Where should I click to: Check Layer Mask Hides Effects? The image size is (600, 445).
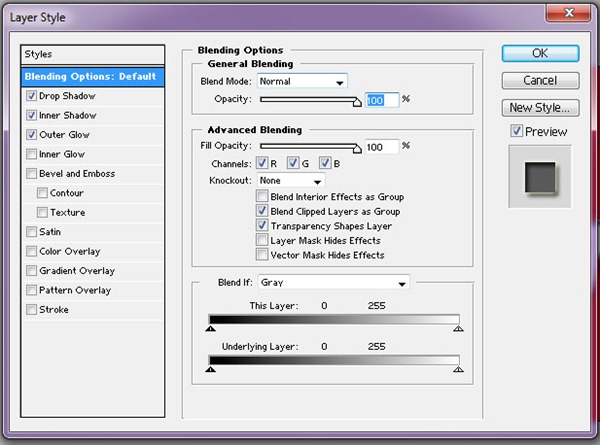(262, 240)
